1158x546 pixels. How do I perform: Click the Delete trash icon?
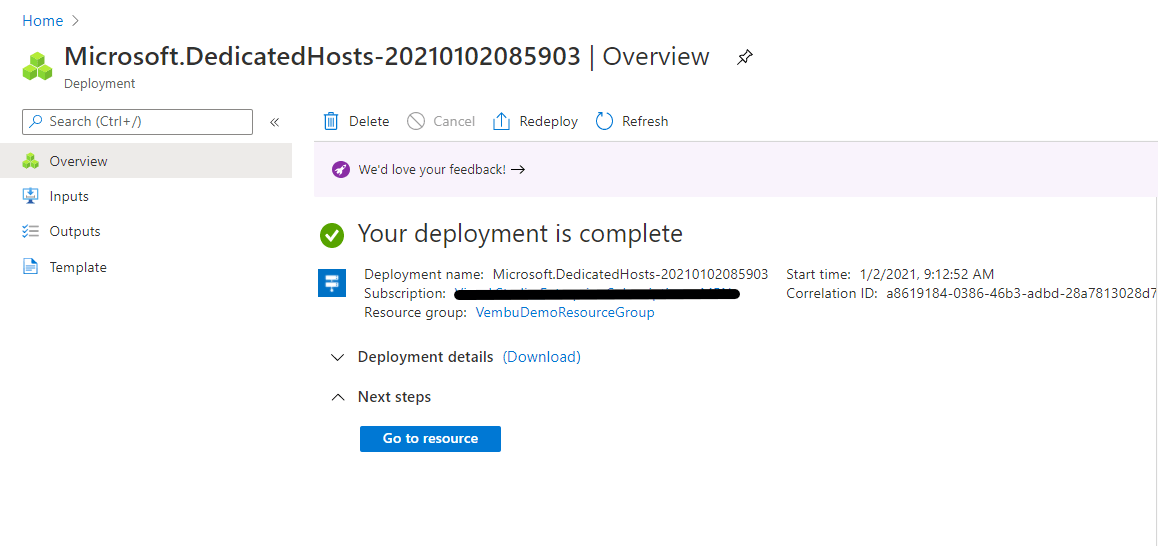point(332,121)
